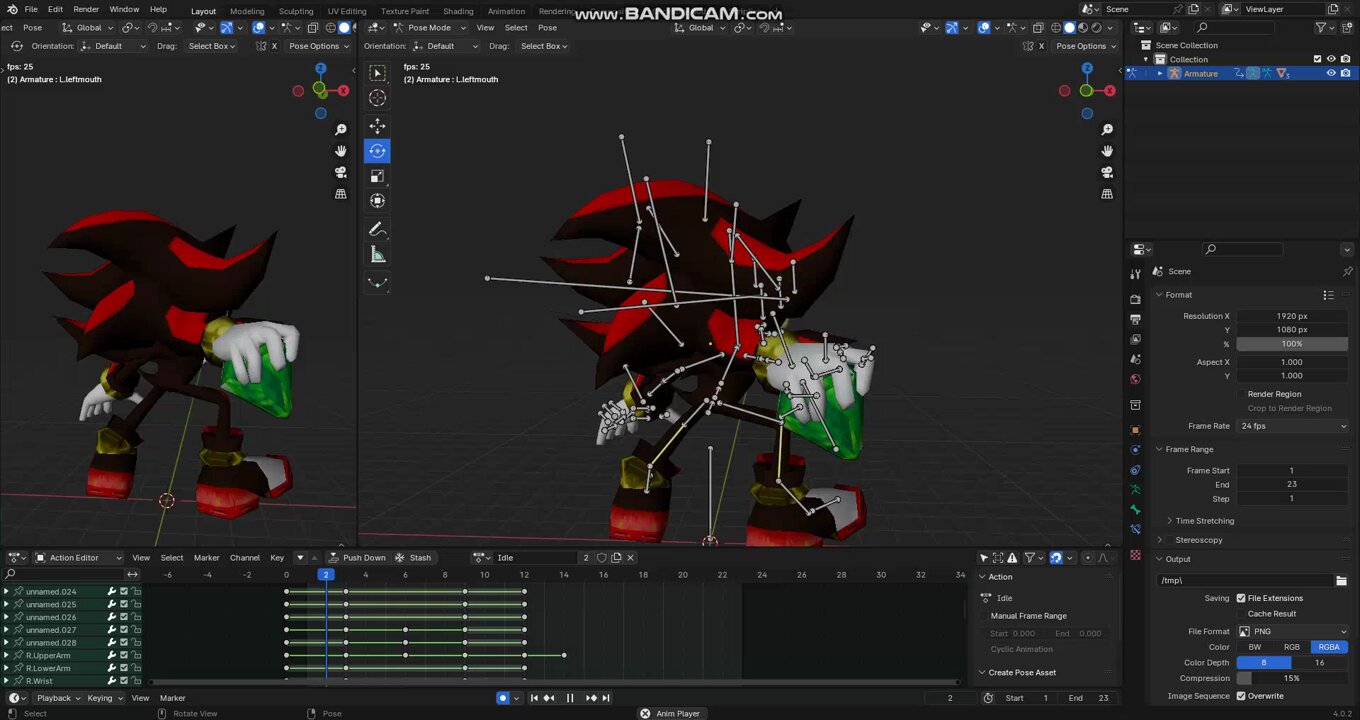Open the Frame Rate 24 fps dropdown
Viewport: 1360px width, 720px height.
[1292, 426]
